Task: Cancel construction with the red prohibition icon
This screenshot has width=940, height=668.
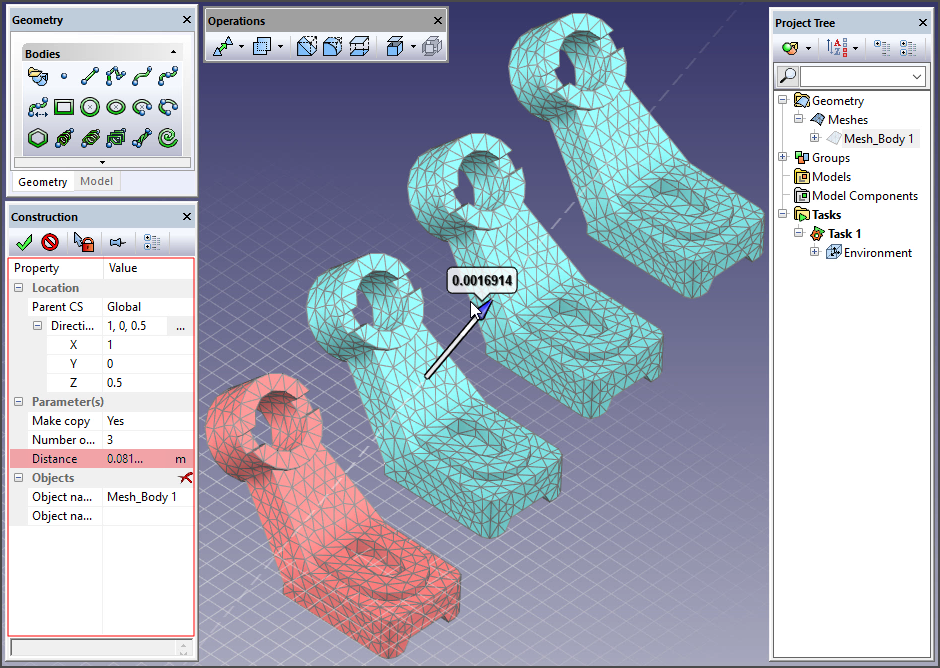Action: (x=50, y=242)
